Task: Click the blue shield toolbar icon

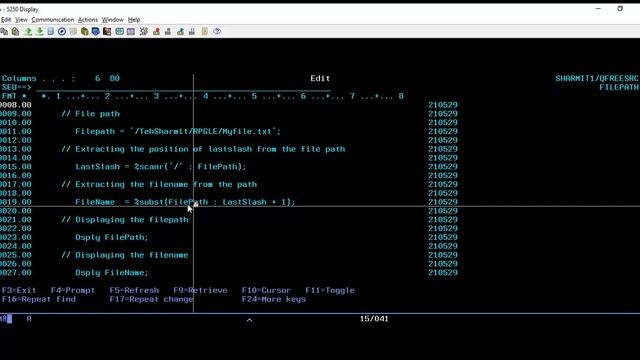Action: tap(96, 31)
